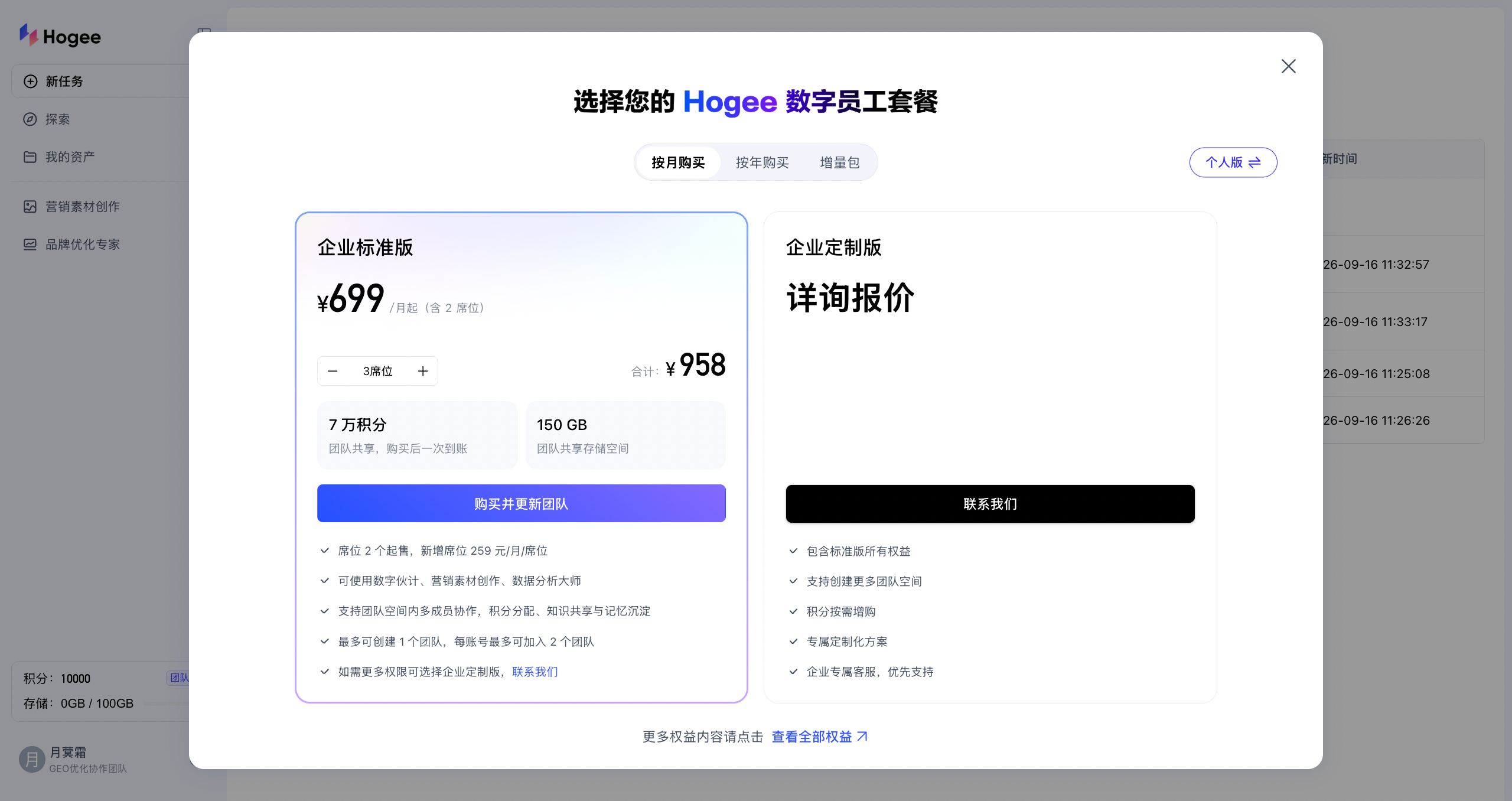Click 席位 2 个起售 feature line
The height and width of the screenshot is (801, 1512).
click(x=442, y=551)
